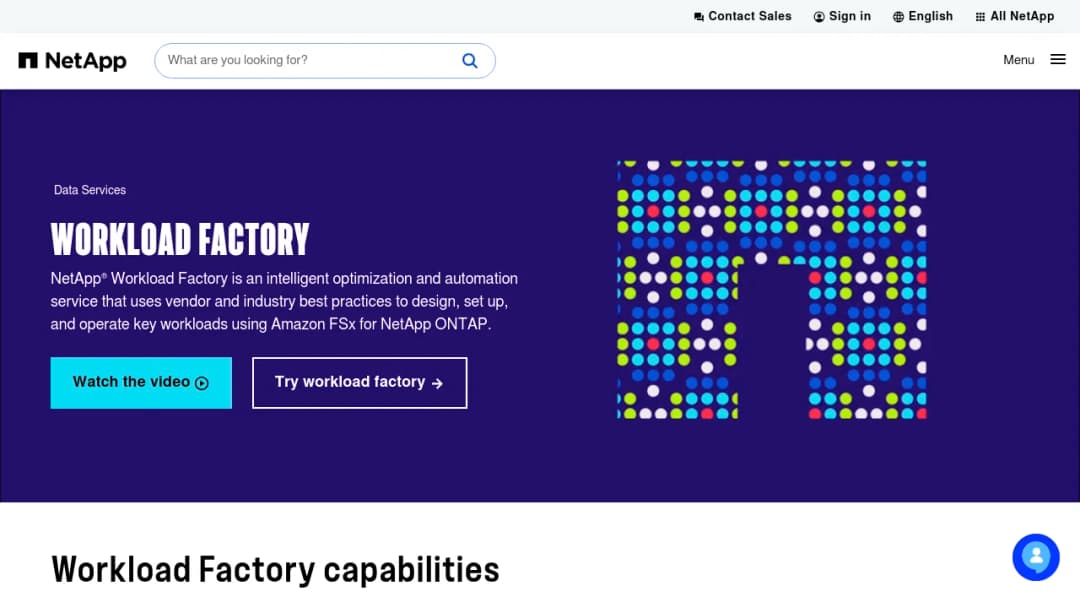Click the Workload Factory capabilities heading
The image size is (1080, 608).
click(x=275, y=569)
